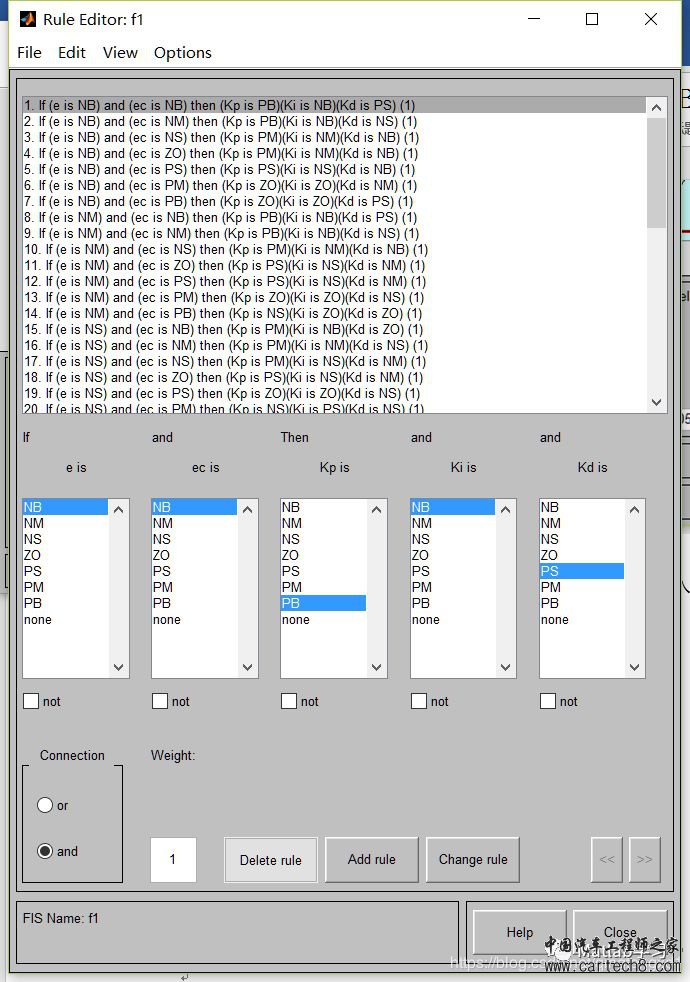Select rule 15 in the rule list
Screen dimensions: 690x982
(x=334, y=329)
